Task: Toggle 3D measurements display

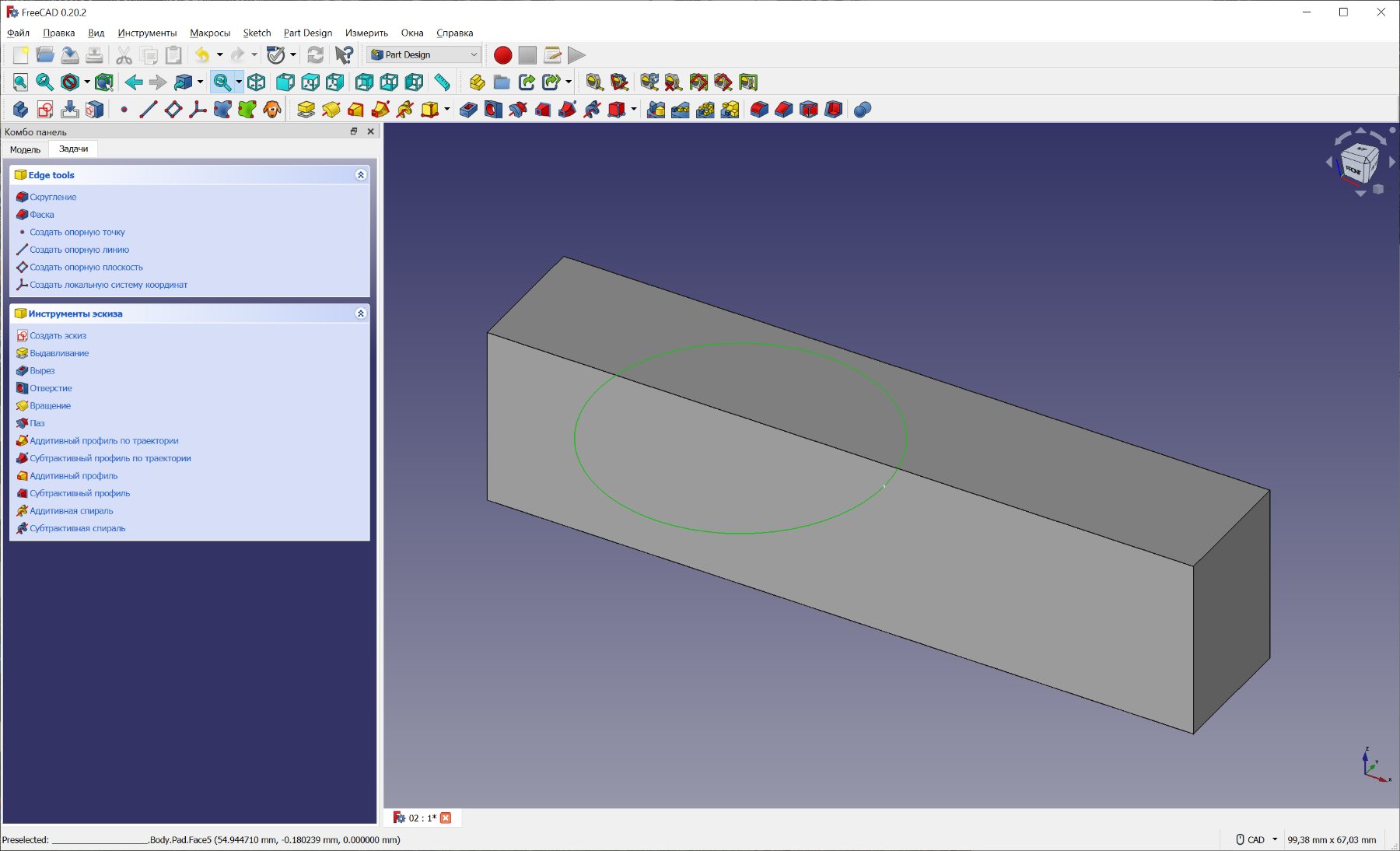Action: pyautogui.click(x=723, y=82)
